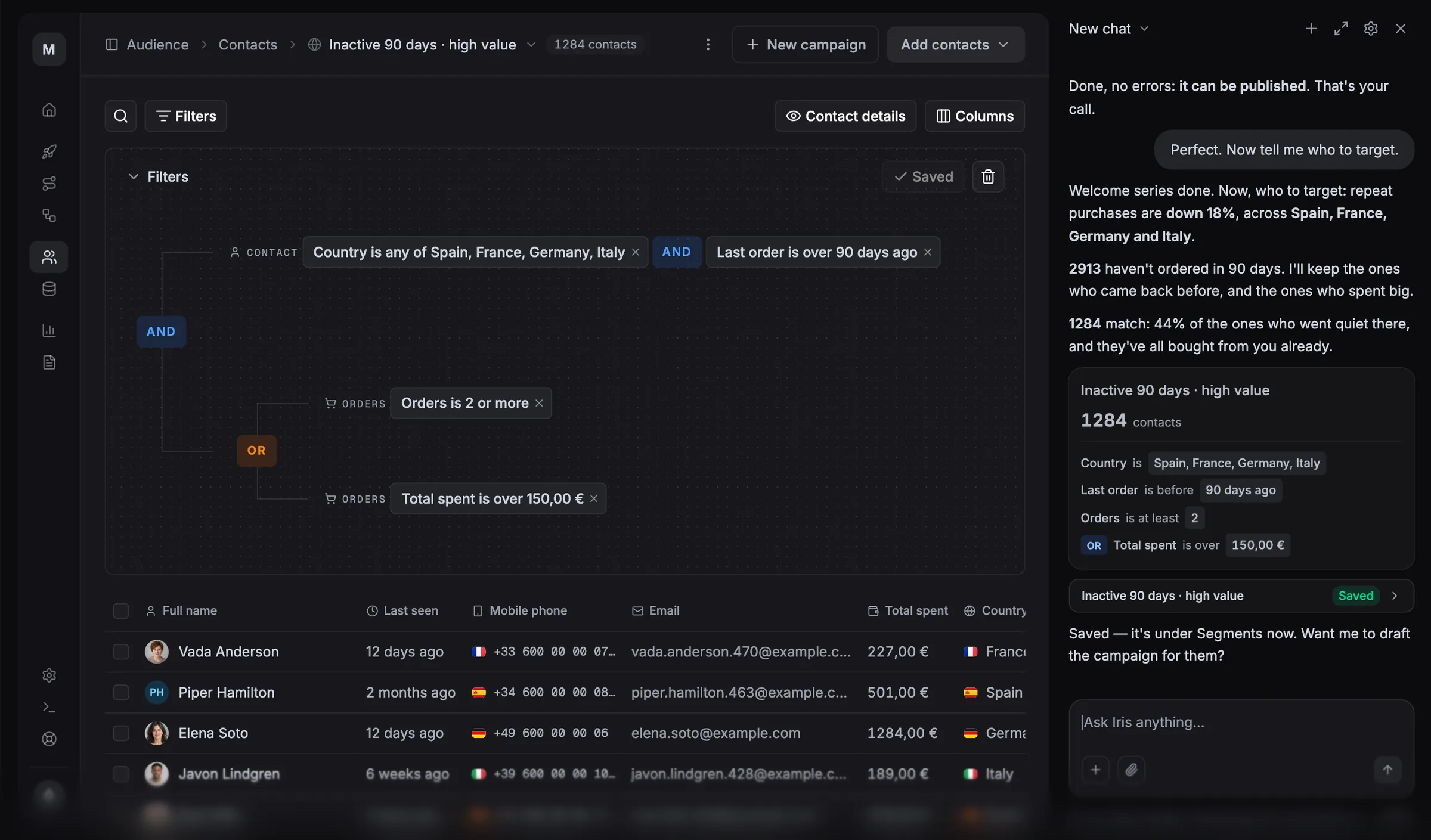Click piper.hamilton.463 email cell
The image size is (1431, 840).
point(739,692)
